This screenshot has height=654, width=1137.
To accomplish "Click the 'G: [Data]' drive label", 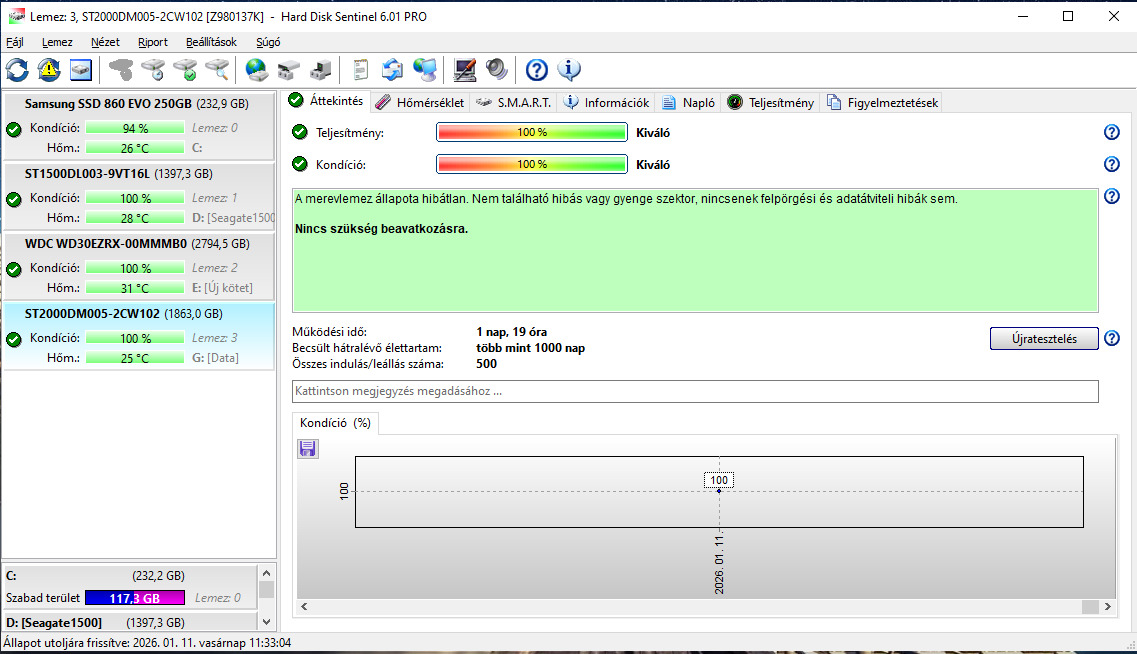I will [x=215, y=358].
